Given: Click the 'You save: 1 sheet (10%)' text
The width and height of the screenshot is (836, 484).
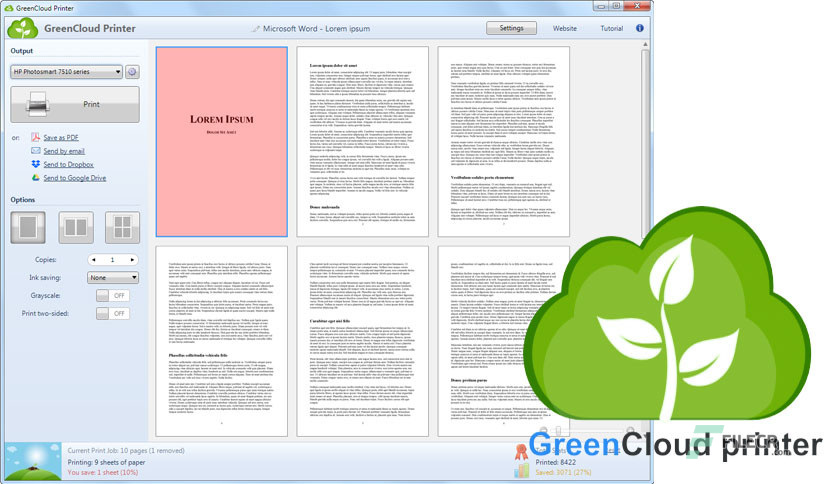Looking at the screenshot, I should tap(103, 472).
